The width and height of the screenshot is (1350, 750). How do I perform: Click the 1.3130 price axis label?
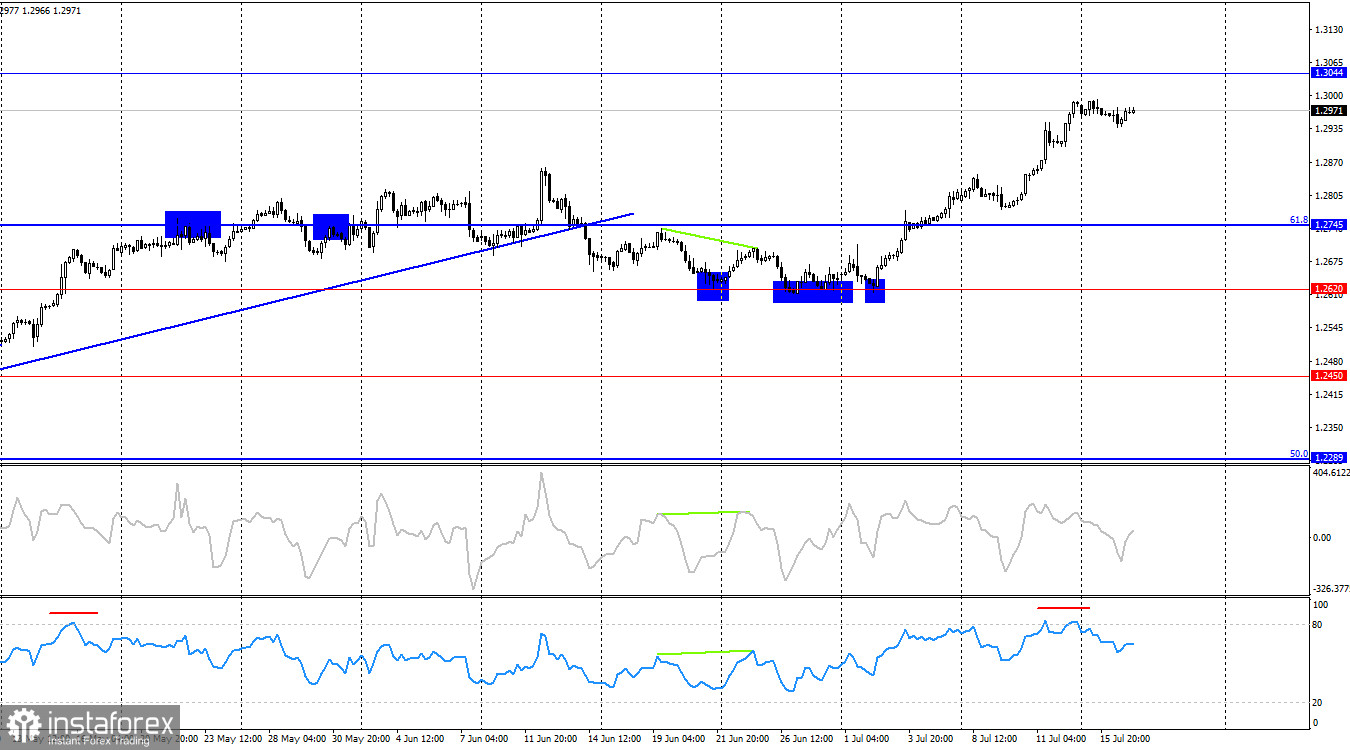point(1330,30)
